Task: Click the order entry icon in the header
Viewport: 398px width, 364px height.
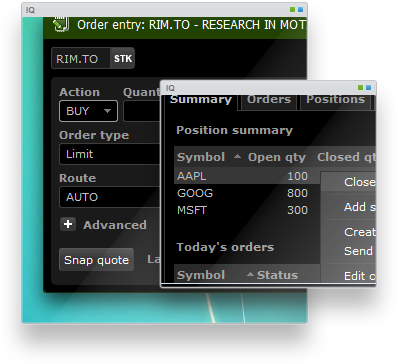Action: click(61, 24)
